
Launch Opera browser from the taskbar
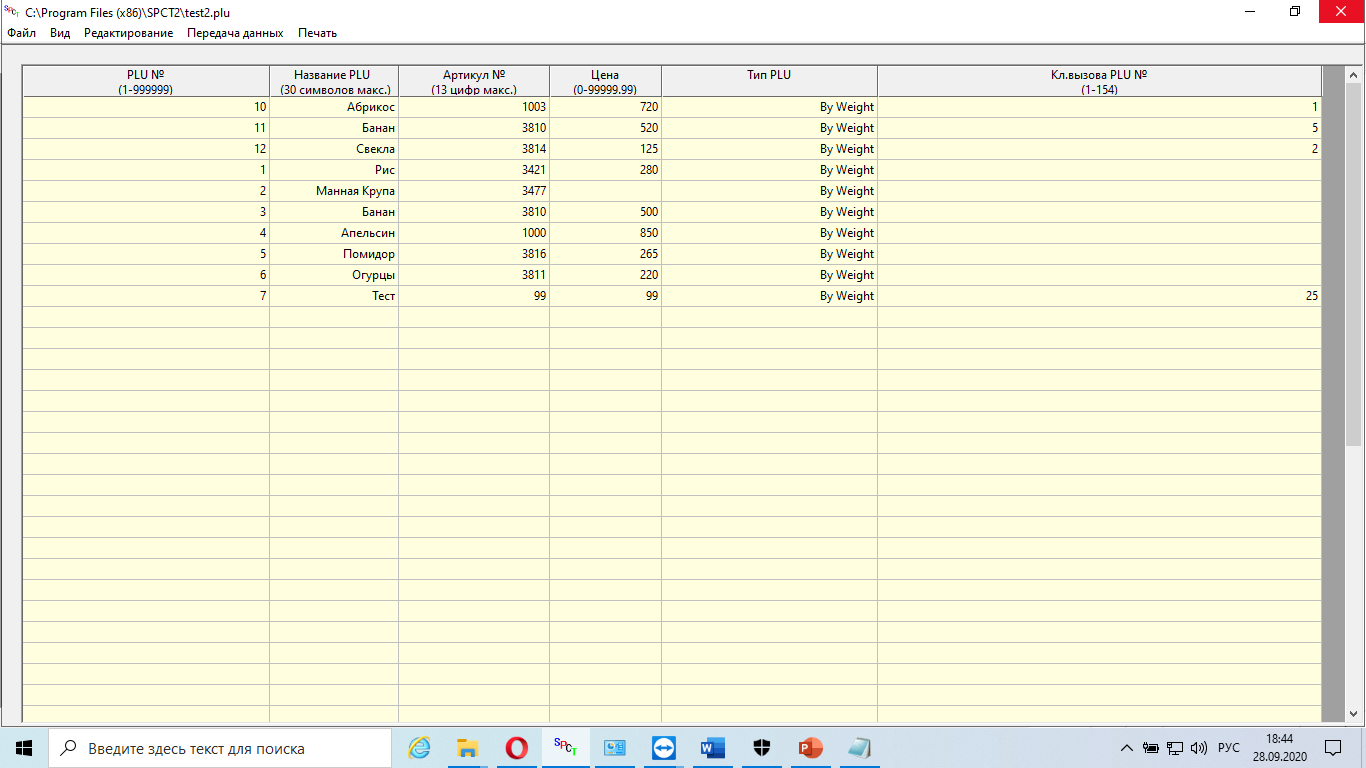[x=517, y=748]
